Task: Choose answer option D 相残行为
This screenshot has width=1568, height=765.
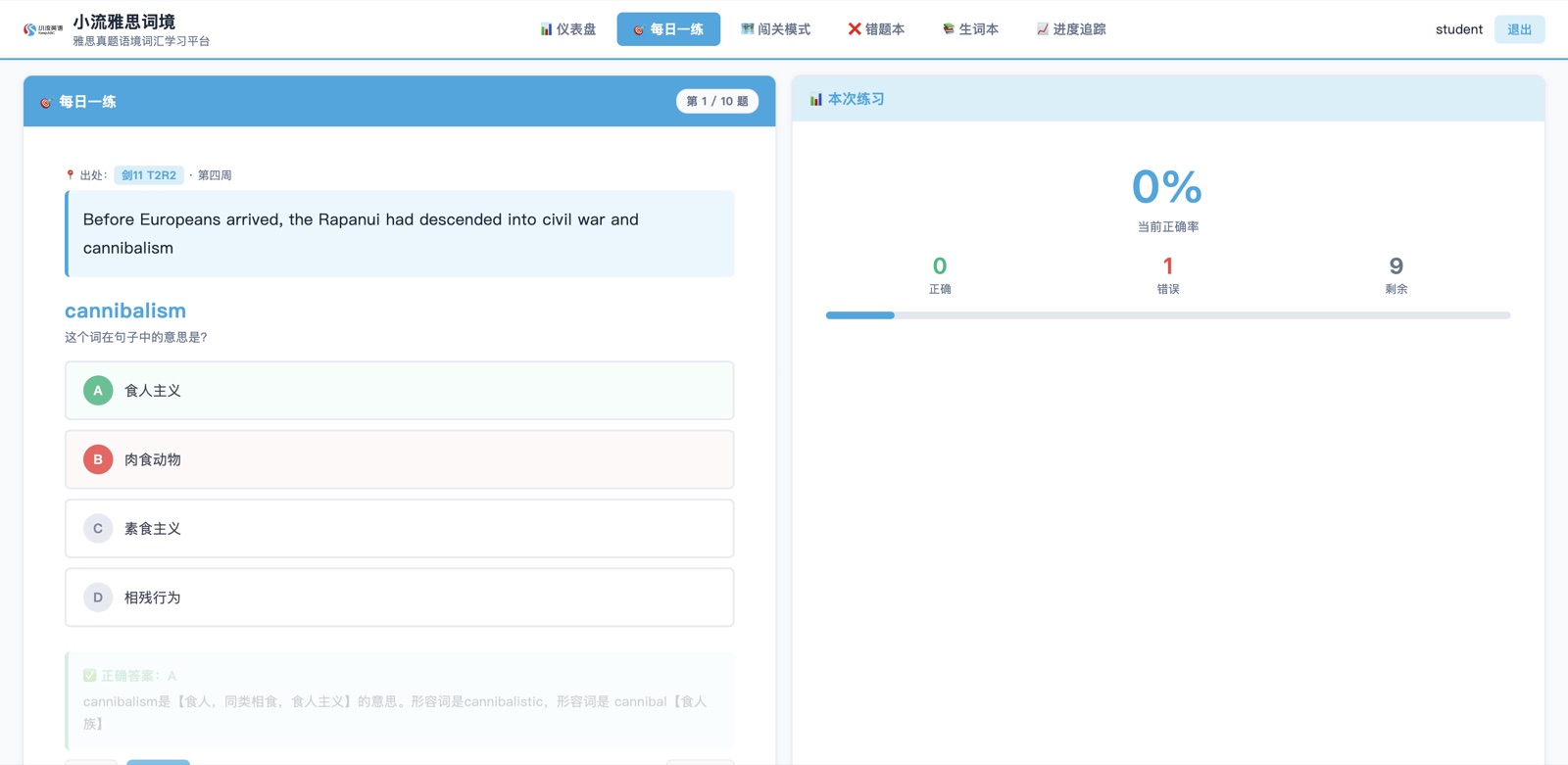Action: 400,598
